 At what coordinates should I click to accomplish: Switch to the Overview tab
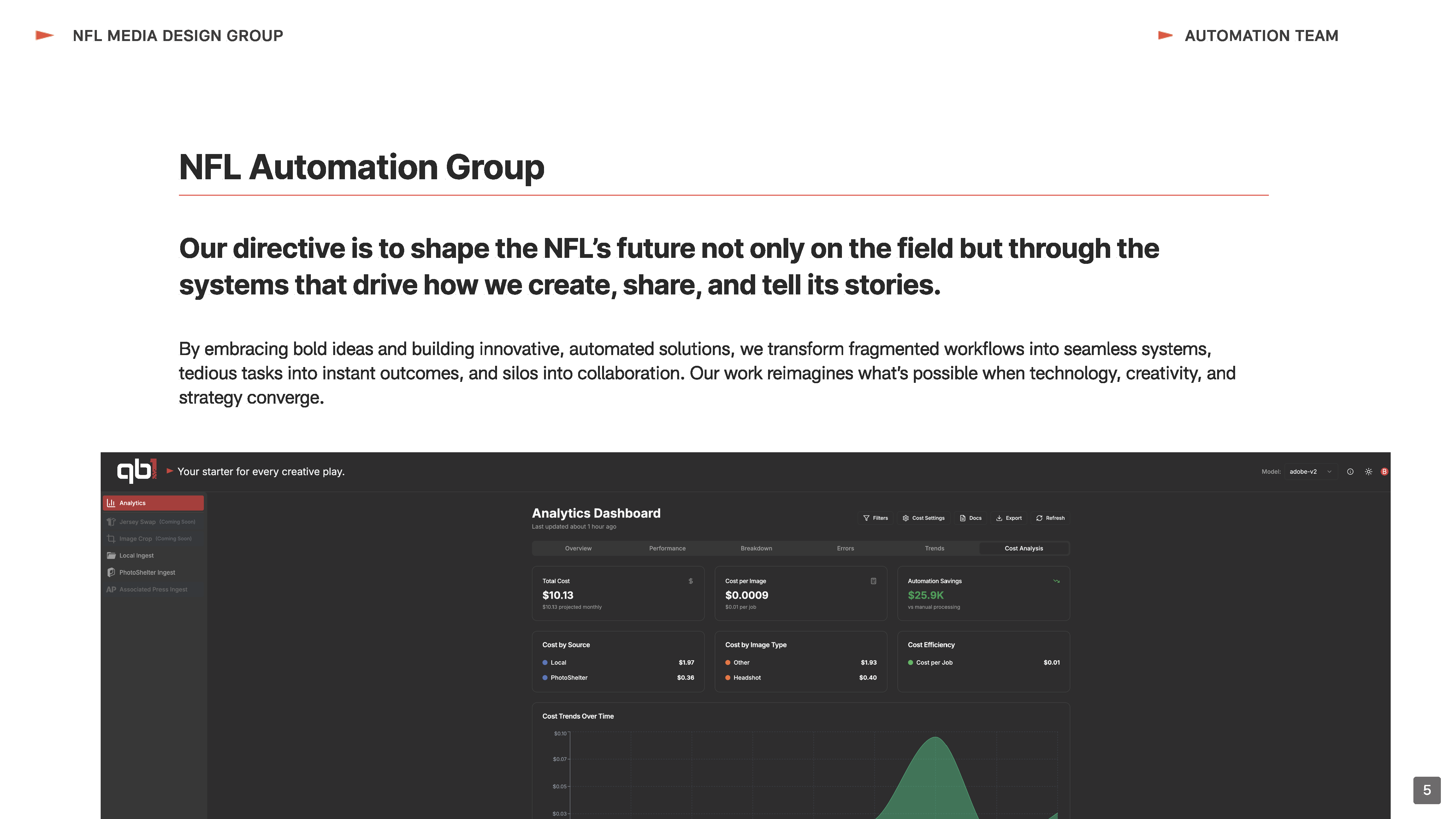578,548
